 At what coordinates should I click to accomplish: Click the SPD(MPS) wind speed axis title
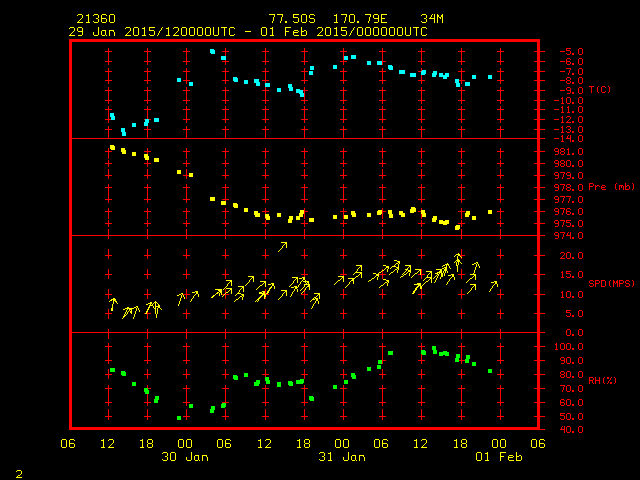tap(611, 283)
